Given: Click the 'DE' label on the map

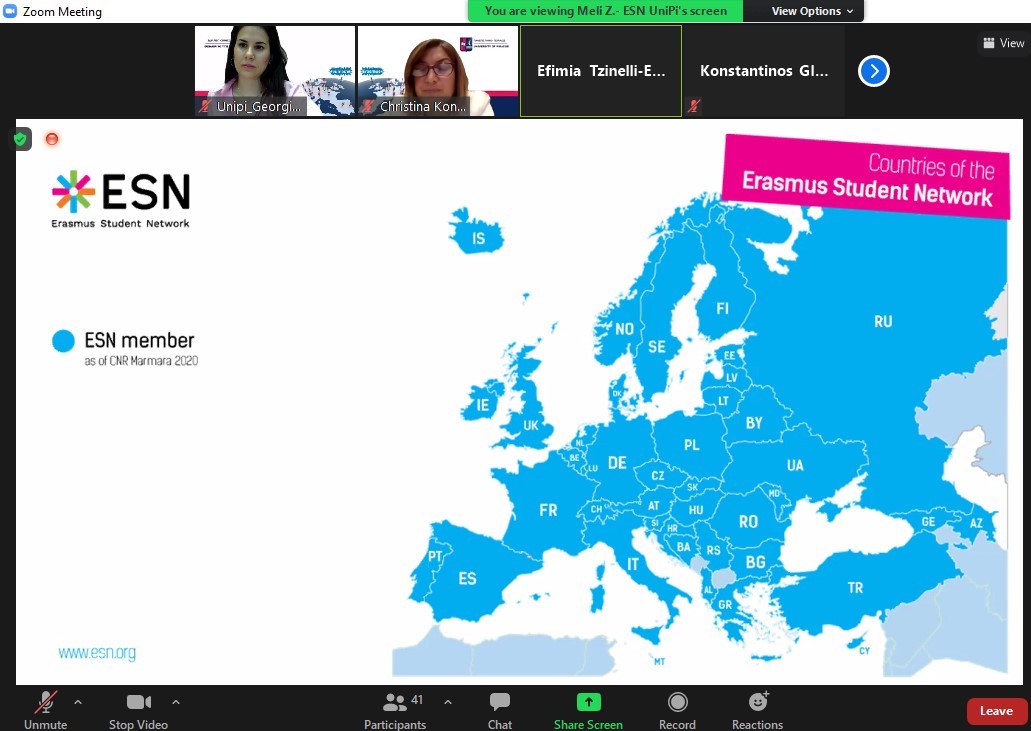Looking at the screenshot, I should point(617,463).
